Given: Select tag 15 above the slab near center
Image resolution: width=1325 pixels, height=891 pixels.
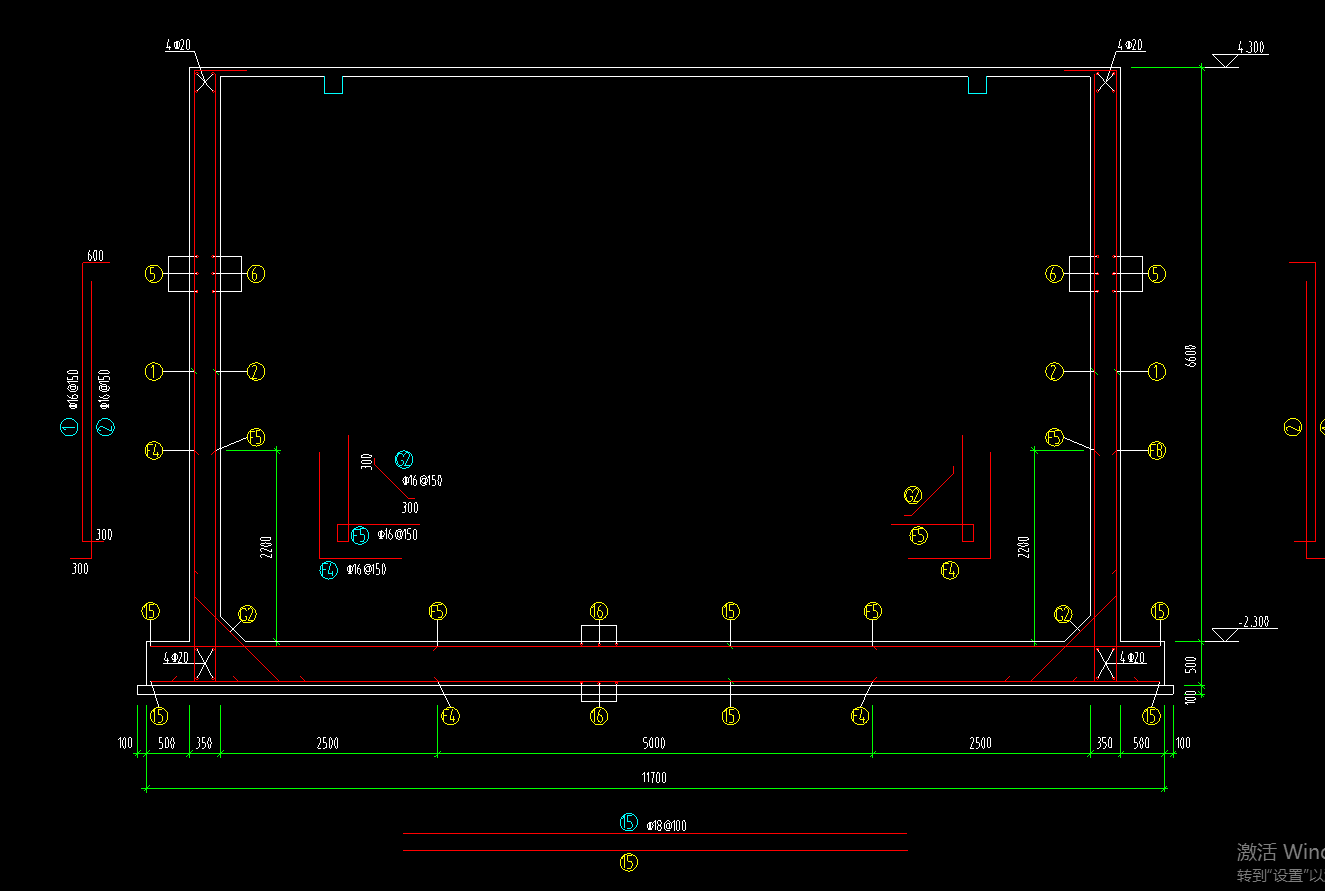Looking at the screenshot, I should coord(730,611).
